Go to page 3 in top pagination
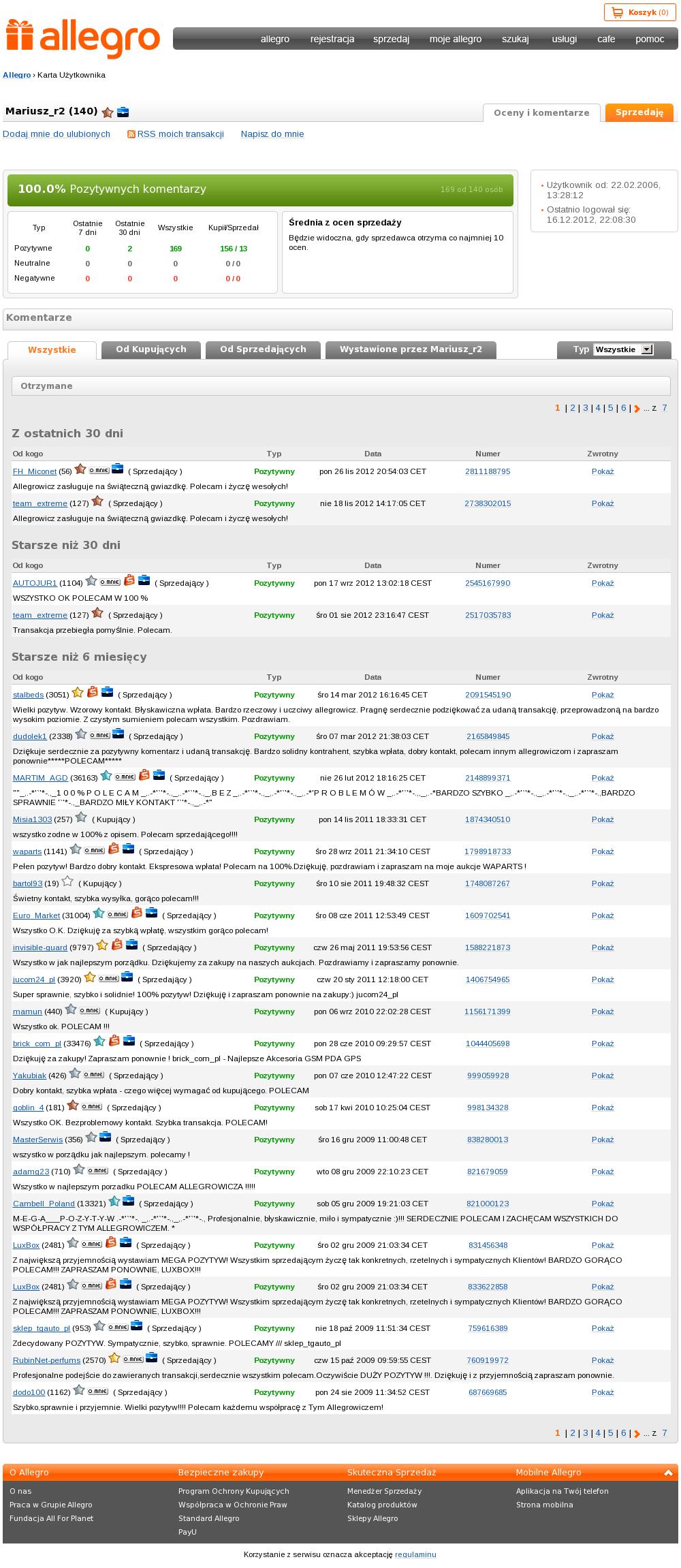This screenshot has width=681, height=1568. coord(586,408)
